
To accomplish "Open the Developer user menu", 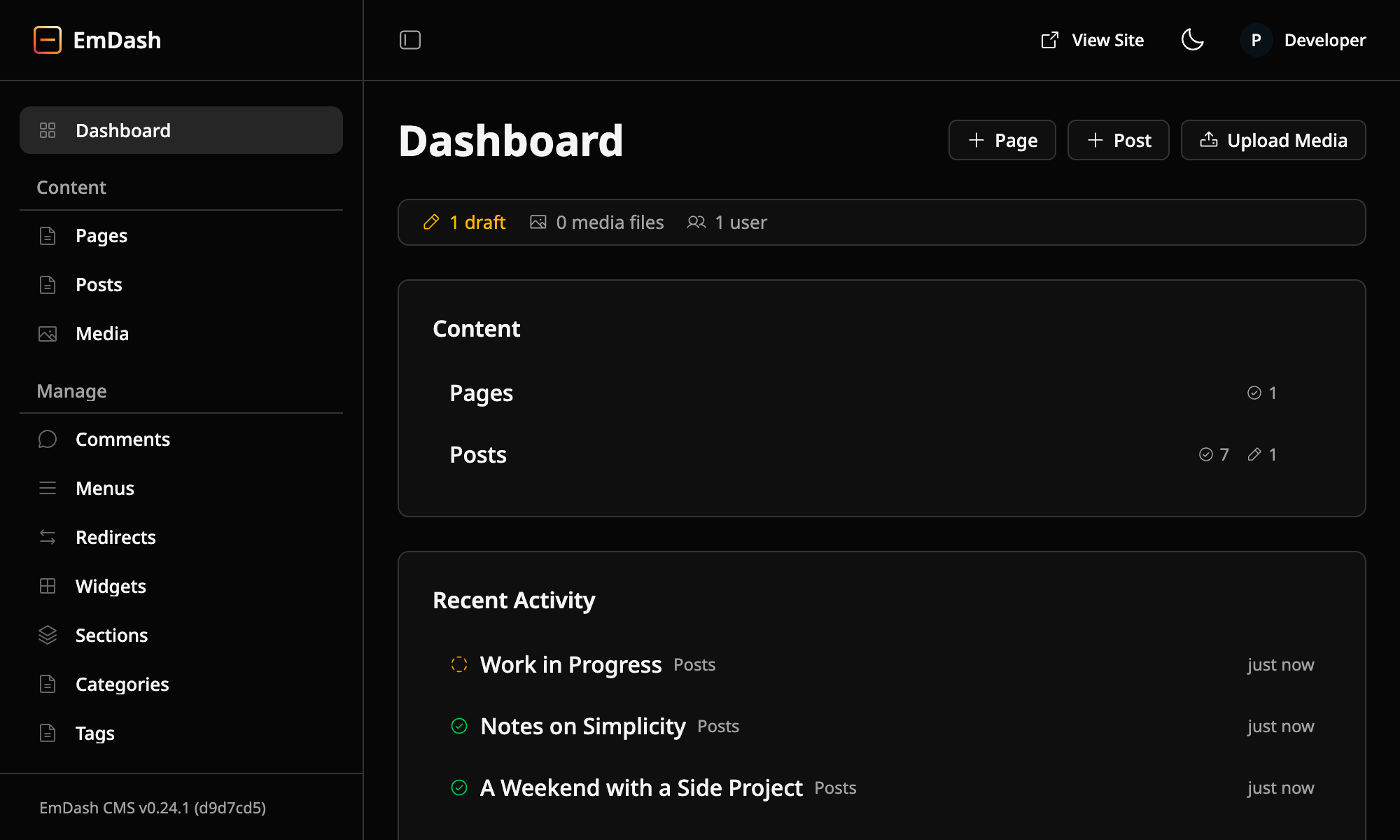I will click(1303, 40).
